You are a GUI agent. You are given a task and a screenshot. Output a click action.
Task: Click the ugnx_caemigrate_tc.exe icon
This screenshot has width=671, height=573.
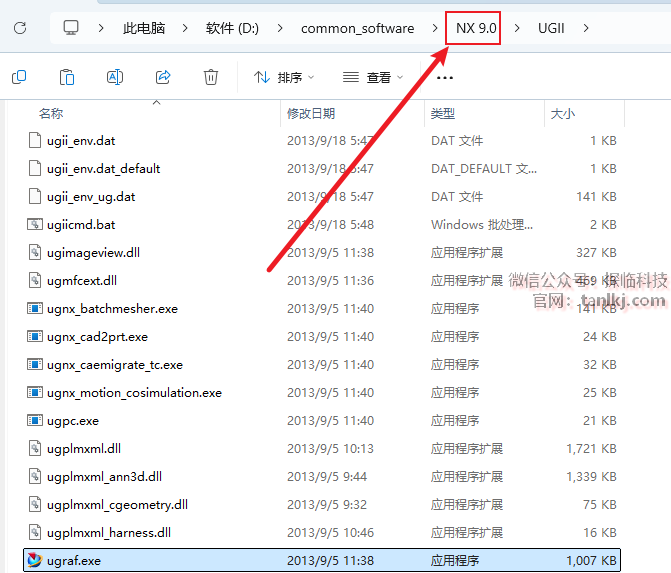click(35, 364)
